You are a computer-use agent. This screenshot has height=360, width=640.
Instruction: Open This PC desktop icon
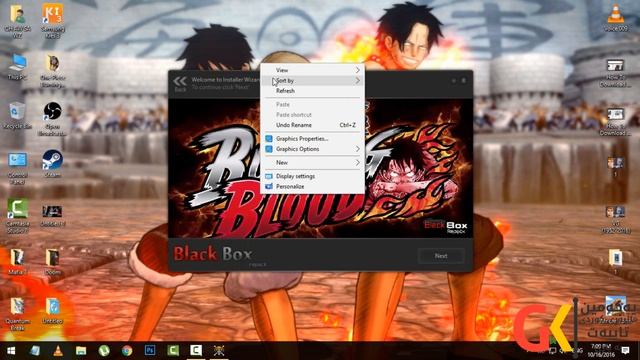tap(18, 67)
